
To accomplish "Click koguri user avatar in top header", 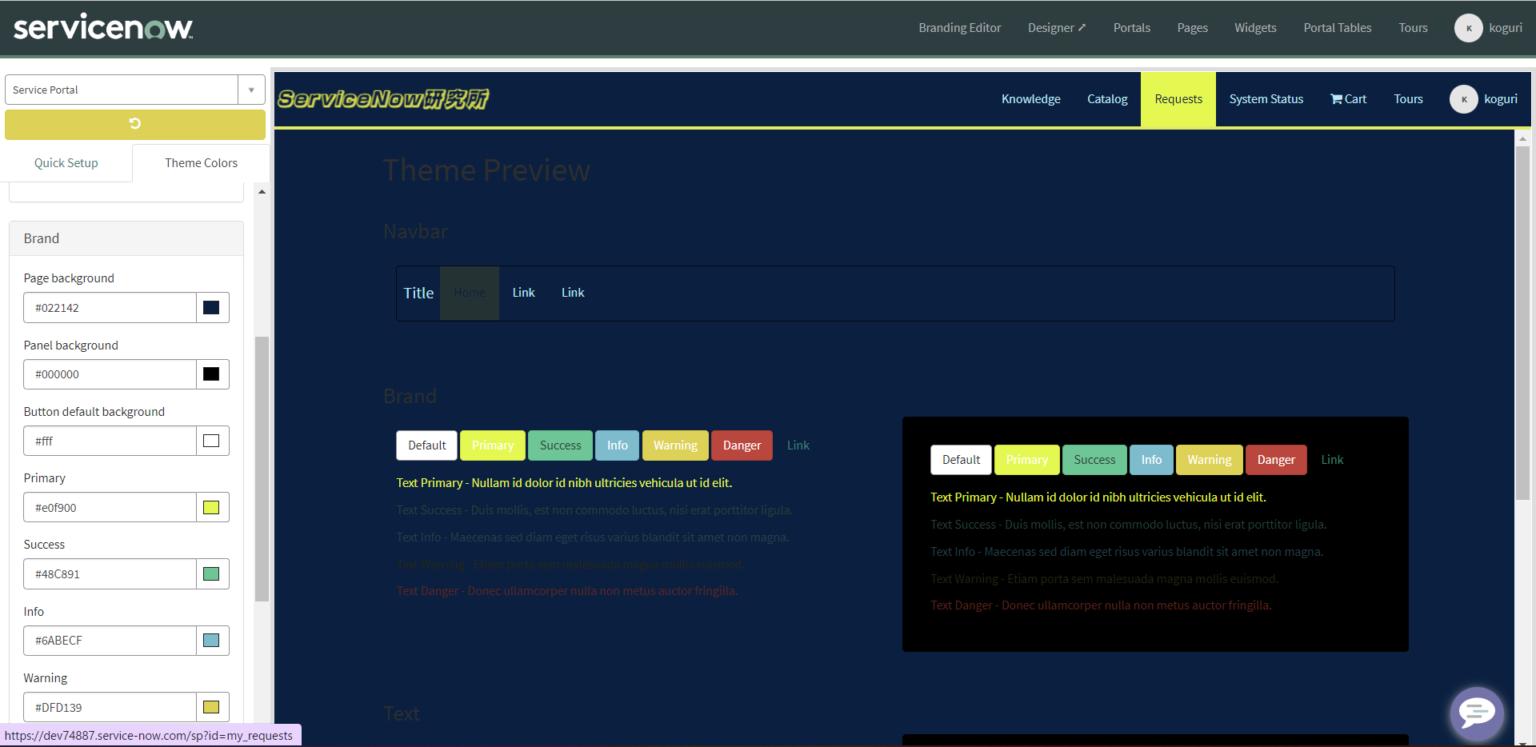I will click(1467, 28).
